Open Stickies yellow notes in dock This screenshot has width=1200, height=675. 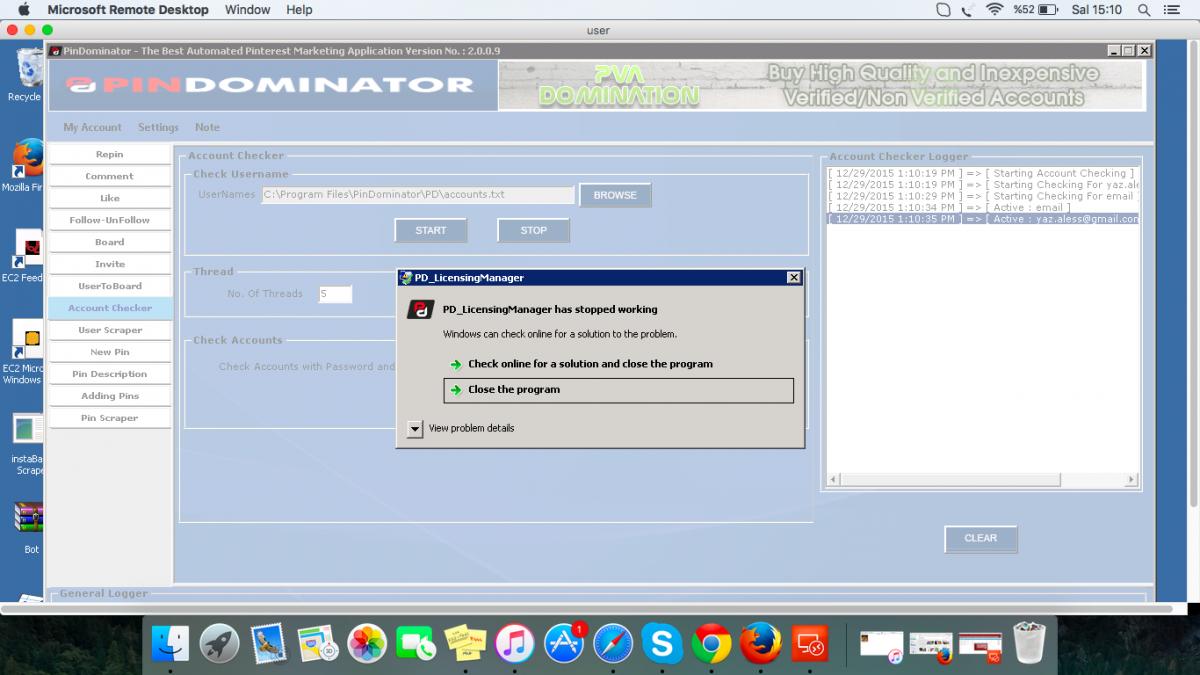click(465, 644)
